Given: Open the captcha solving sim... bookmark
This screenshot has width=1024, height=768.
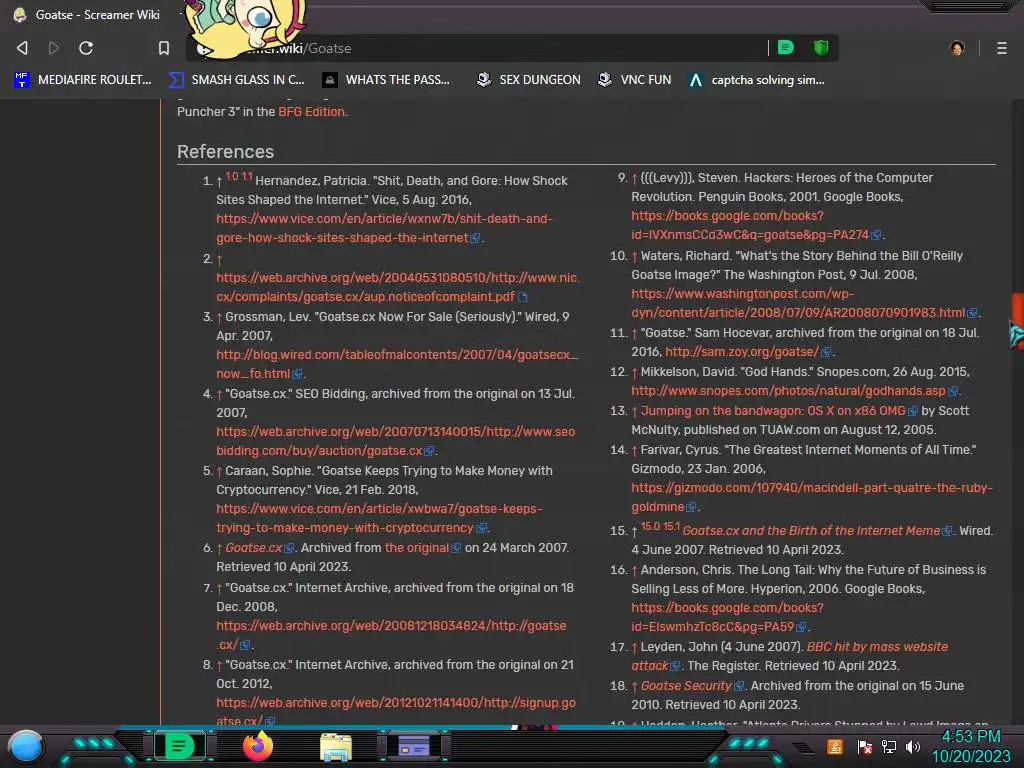Looking at the screenshot, I should pyautogui.click(x=757, y=80).
